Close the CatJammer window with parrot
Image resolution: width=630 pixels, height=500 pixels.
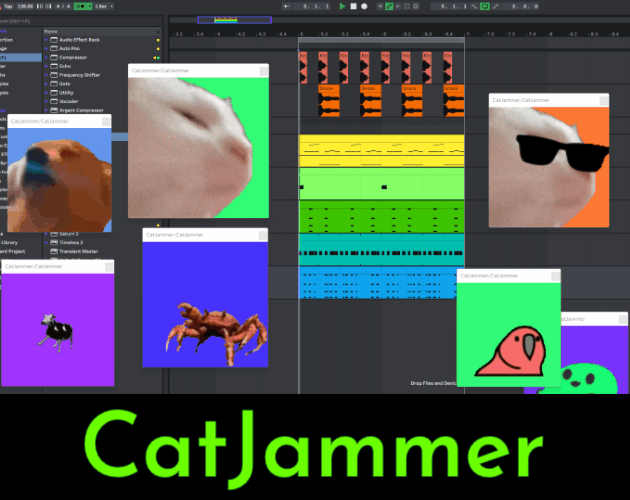pyautogui.click(x=555, y=276)
